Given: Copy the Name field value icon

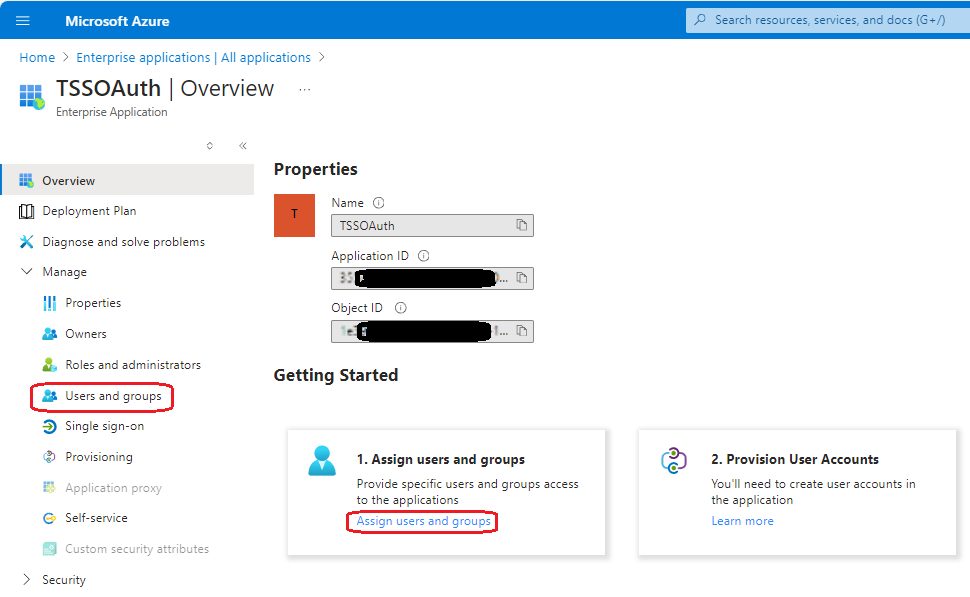Looking at the screenshot, I should coord(521,225).
